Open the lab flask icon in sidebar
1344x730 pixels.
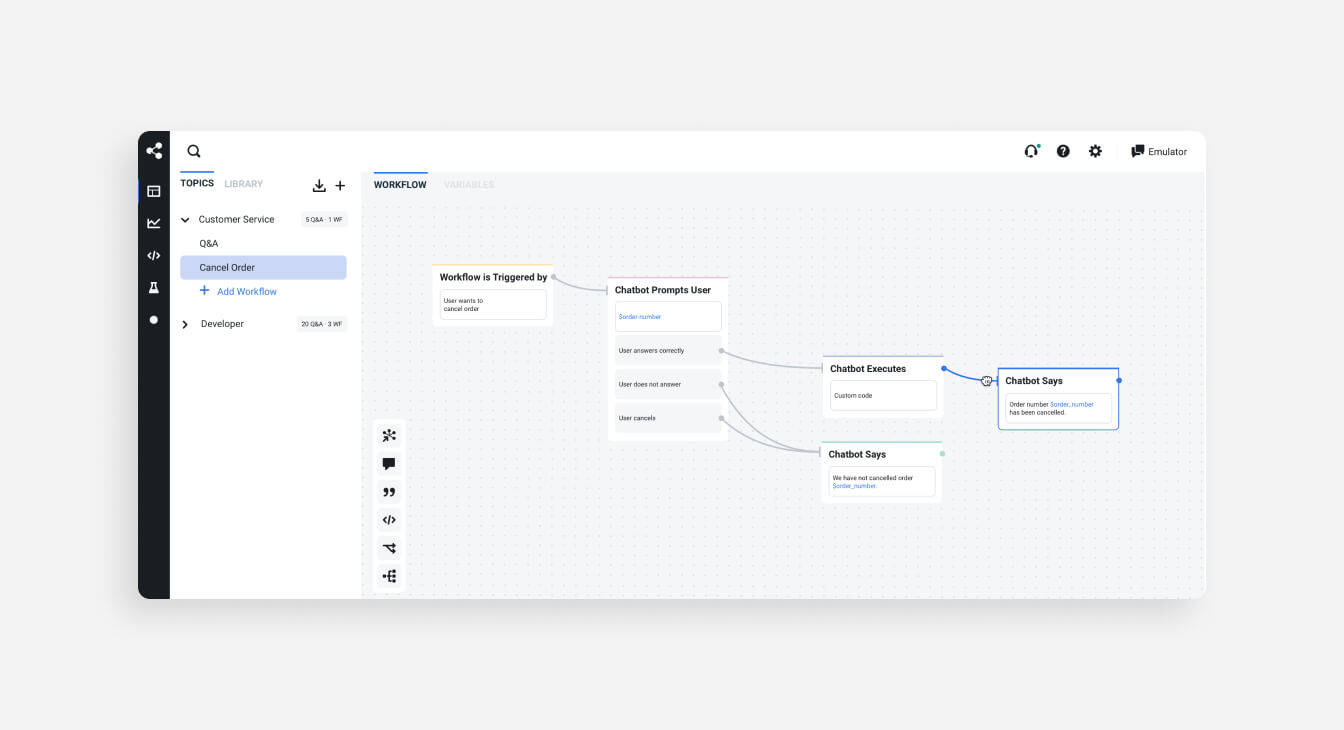154,288
